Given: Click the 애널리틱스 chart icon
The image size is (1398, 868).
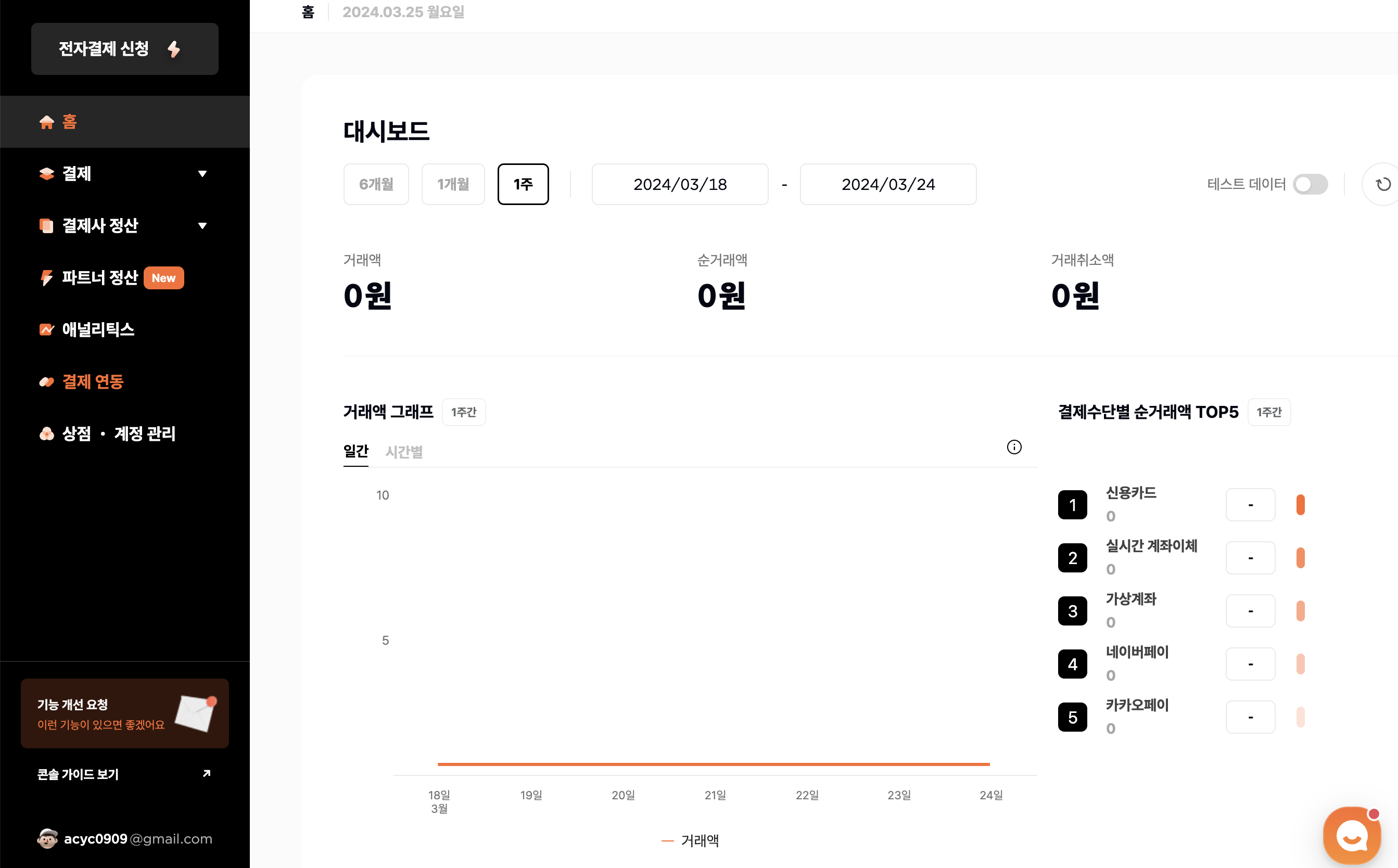Looking at the screenshot, I should [46, 329].
